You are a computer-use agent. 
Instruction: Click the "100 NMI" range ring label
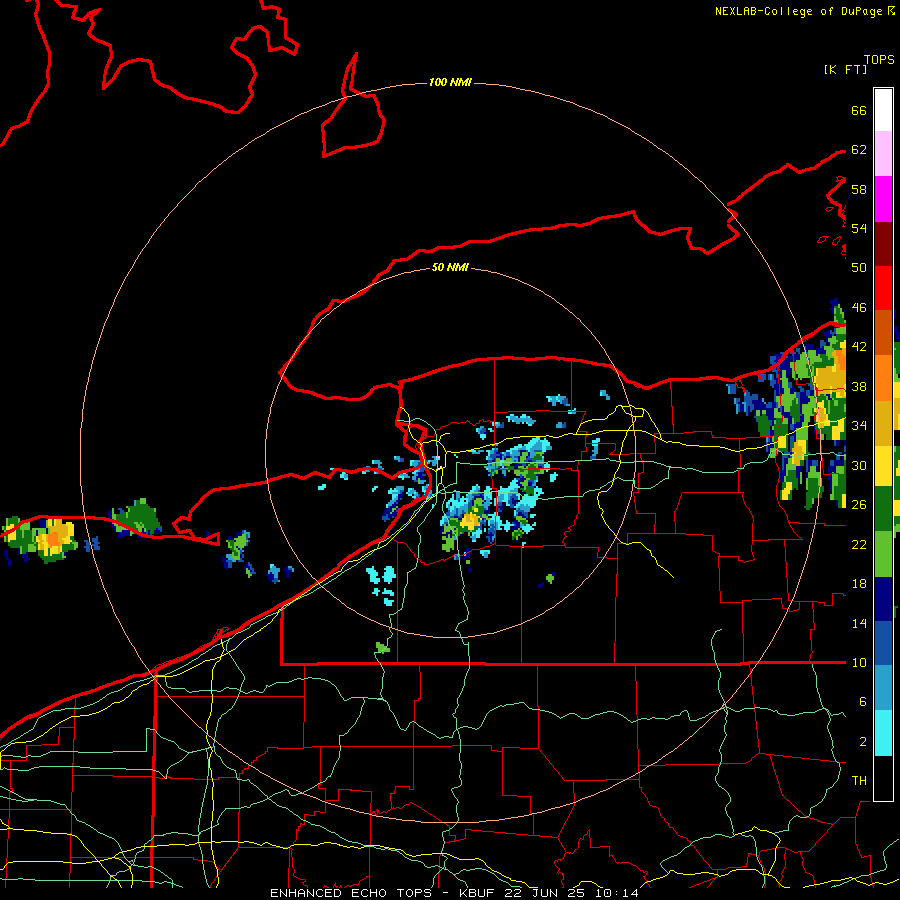click(450, 83)
